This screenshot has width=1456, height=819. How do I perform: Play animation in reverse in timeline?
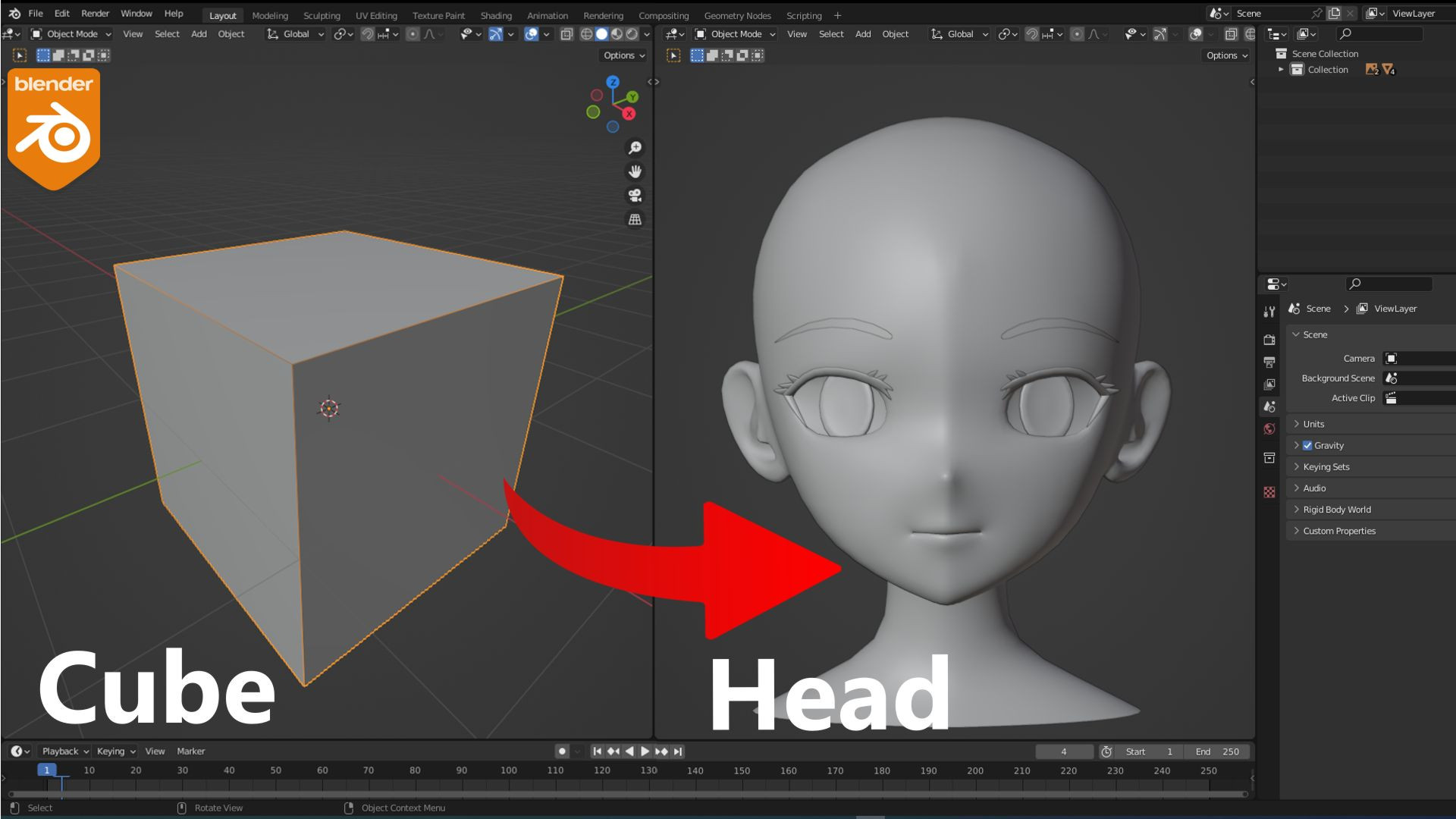pyautogui.click(x=629, y=752)
